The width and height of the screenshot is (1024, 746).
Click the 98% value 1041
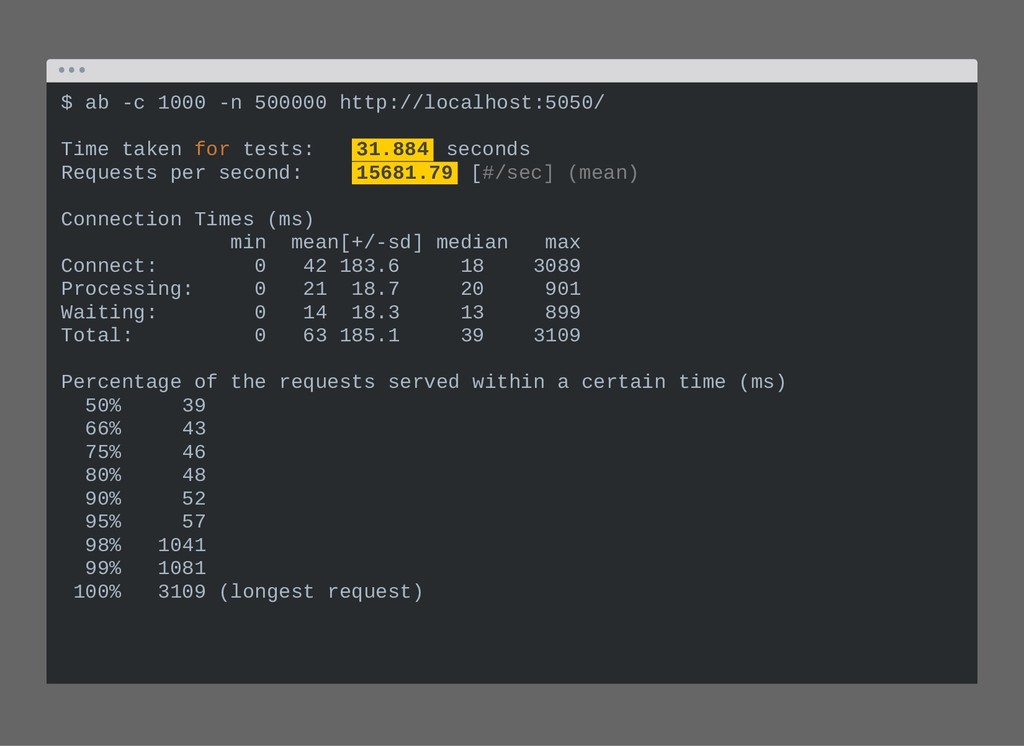[x=182, y=545]
